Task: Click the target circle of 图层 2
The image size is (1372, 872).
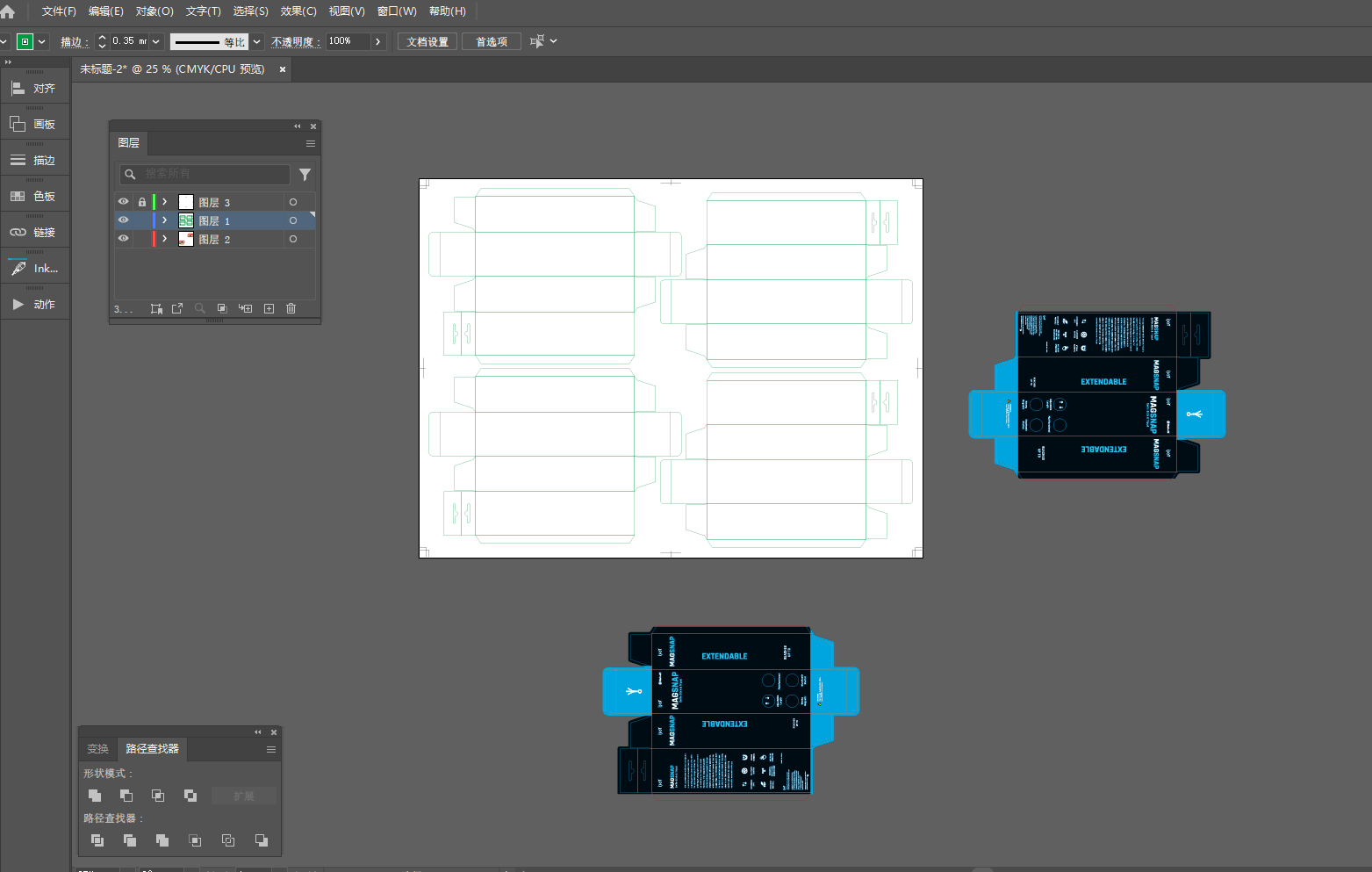Action: pyautogui.click(x=293, y=239)
